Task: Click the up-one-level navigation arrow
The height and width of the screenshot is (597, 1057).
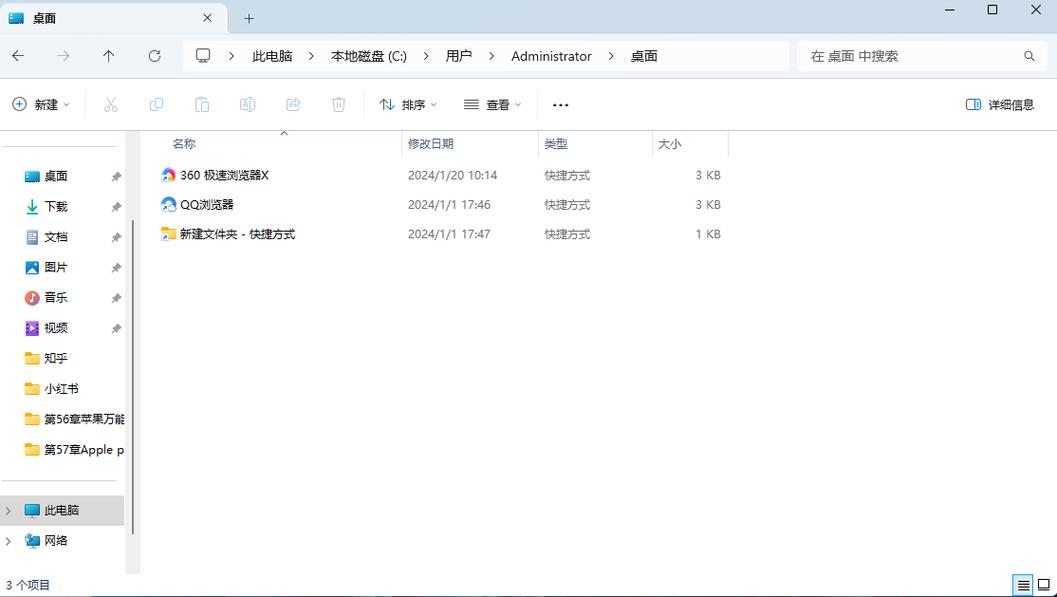Action: 109,56
